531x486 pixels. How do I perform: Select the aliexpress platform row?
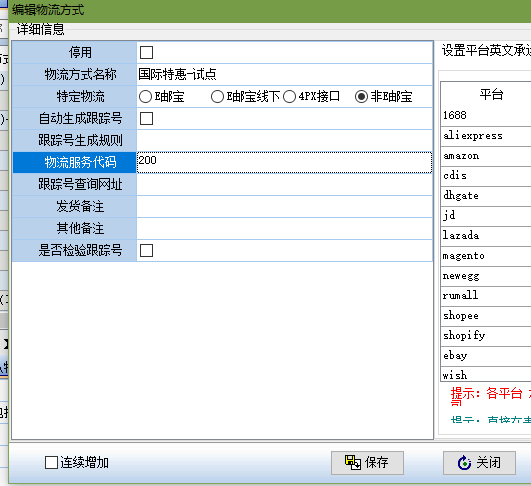[486, 136]
